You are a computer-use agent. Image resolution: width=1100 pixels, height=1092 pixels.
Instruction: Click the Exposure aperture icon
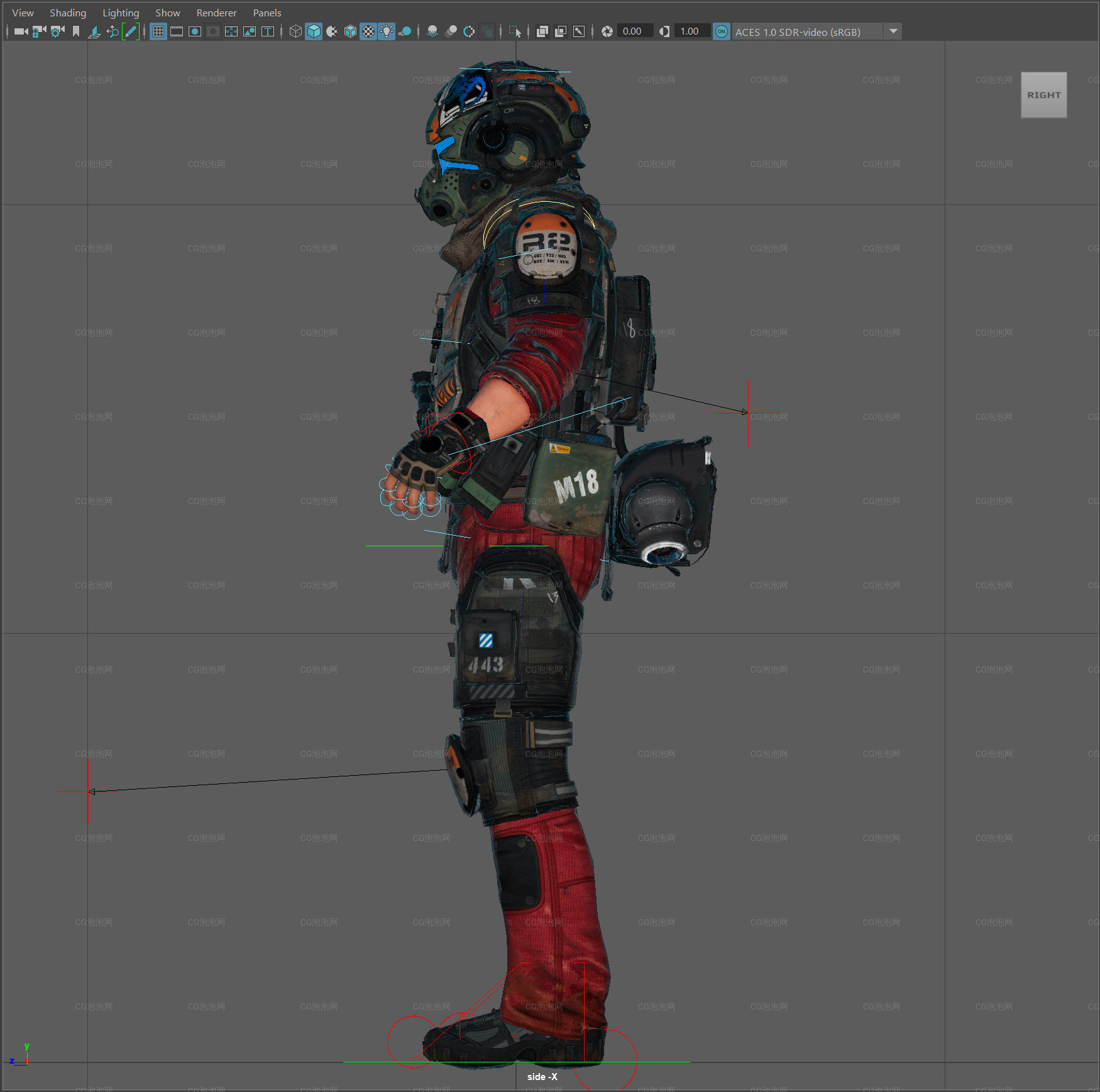[607, 31]
